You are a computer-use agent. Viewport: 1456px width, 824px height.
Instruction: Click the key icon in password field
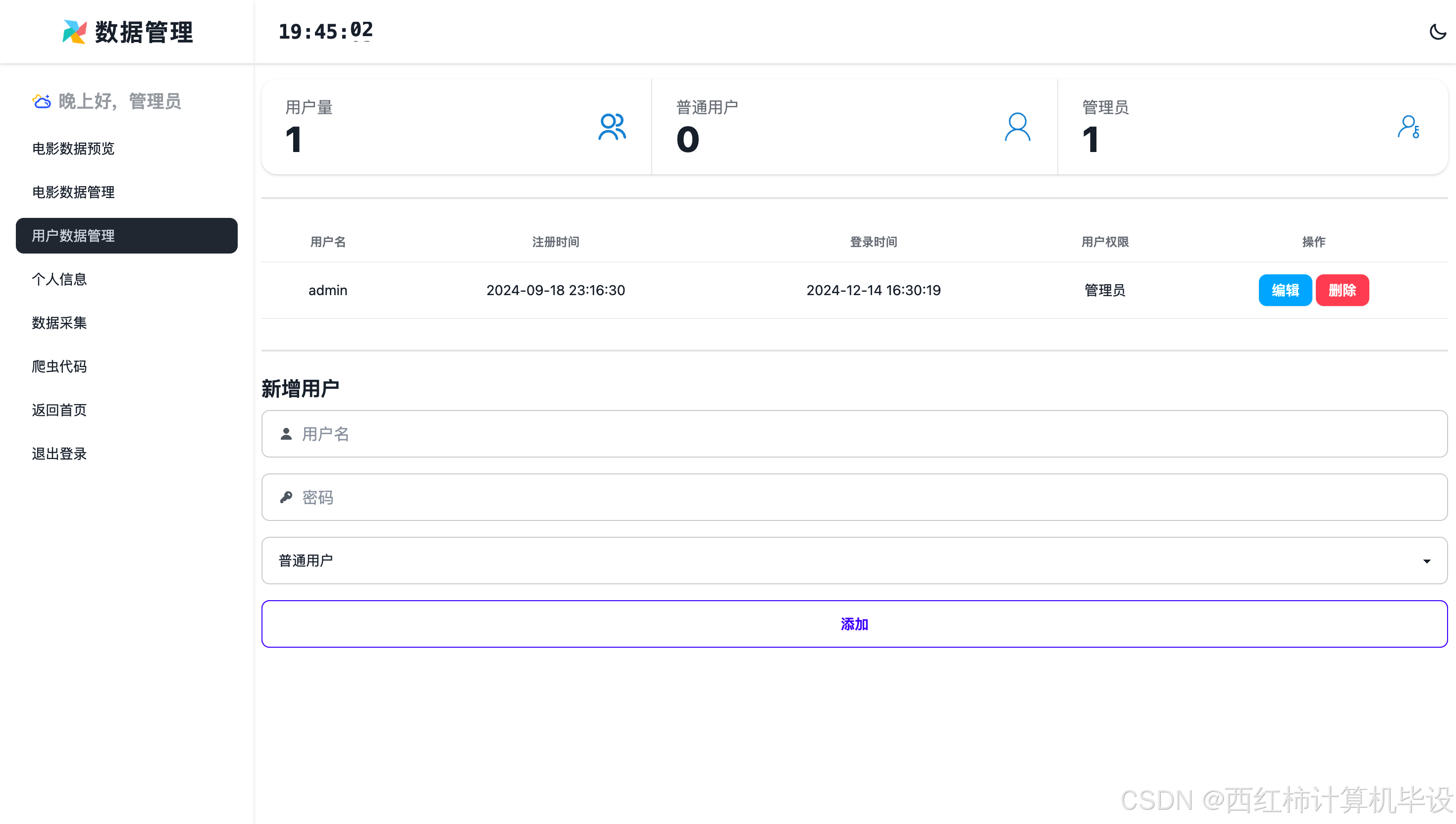[286, 498]
